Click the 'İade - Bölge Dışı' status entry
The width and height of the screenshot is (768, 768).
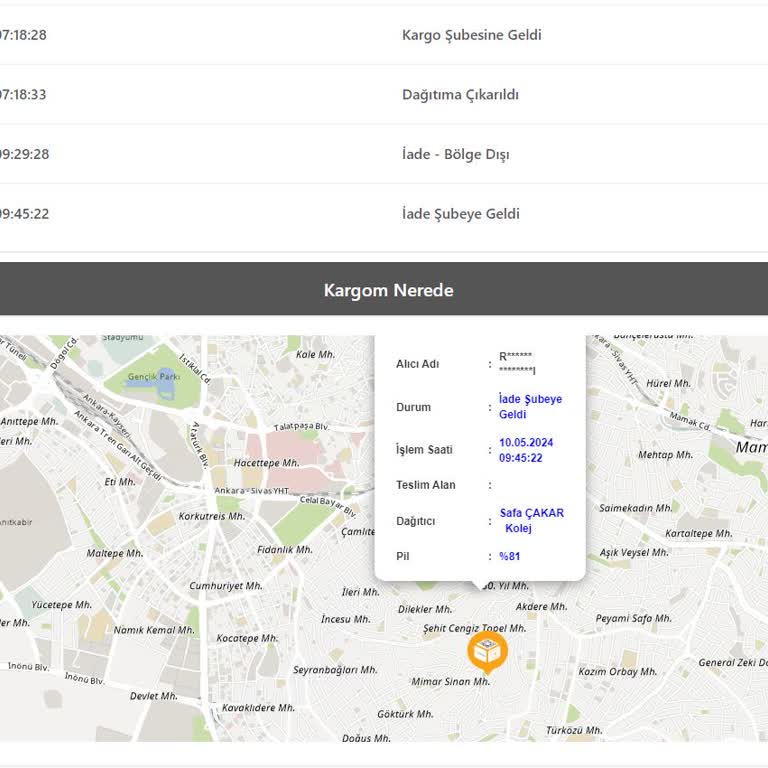pyautogui.click(x=455, y=154)
